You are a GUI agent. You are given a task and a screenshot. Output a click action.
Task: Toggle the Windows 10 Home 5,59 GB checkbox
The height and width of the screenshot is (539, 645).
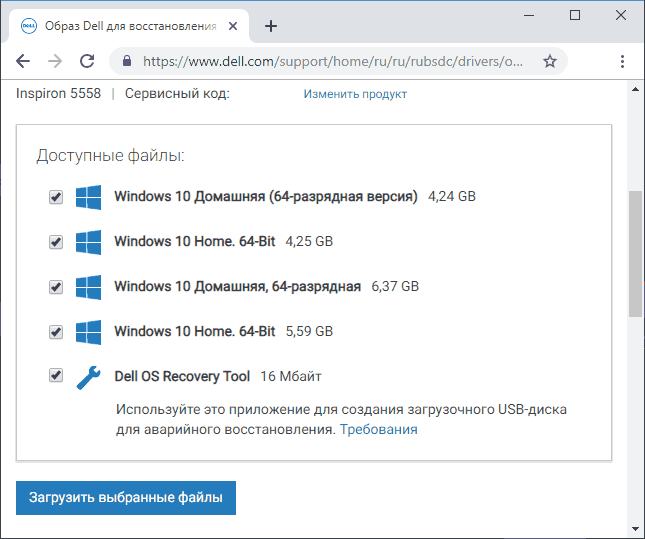click(x=55, y=331)
